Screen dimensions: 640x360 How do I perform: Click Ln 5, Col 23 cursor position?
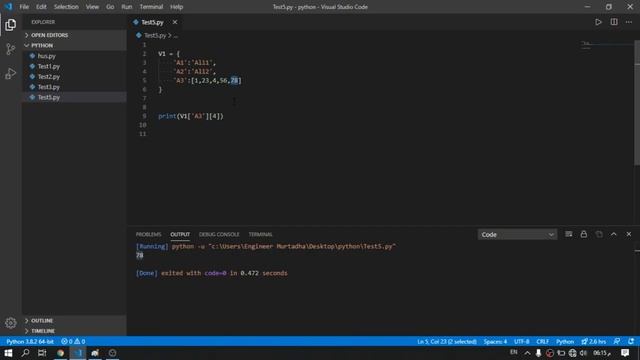click(447, 342)
